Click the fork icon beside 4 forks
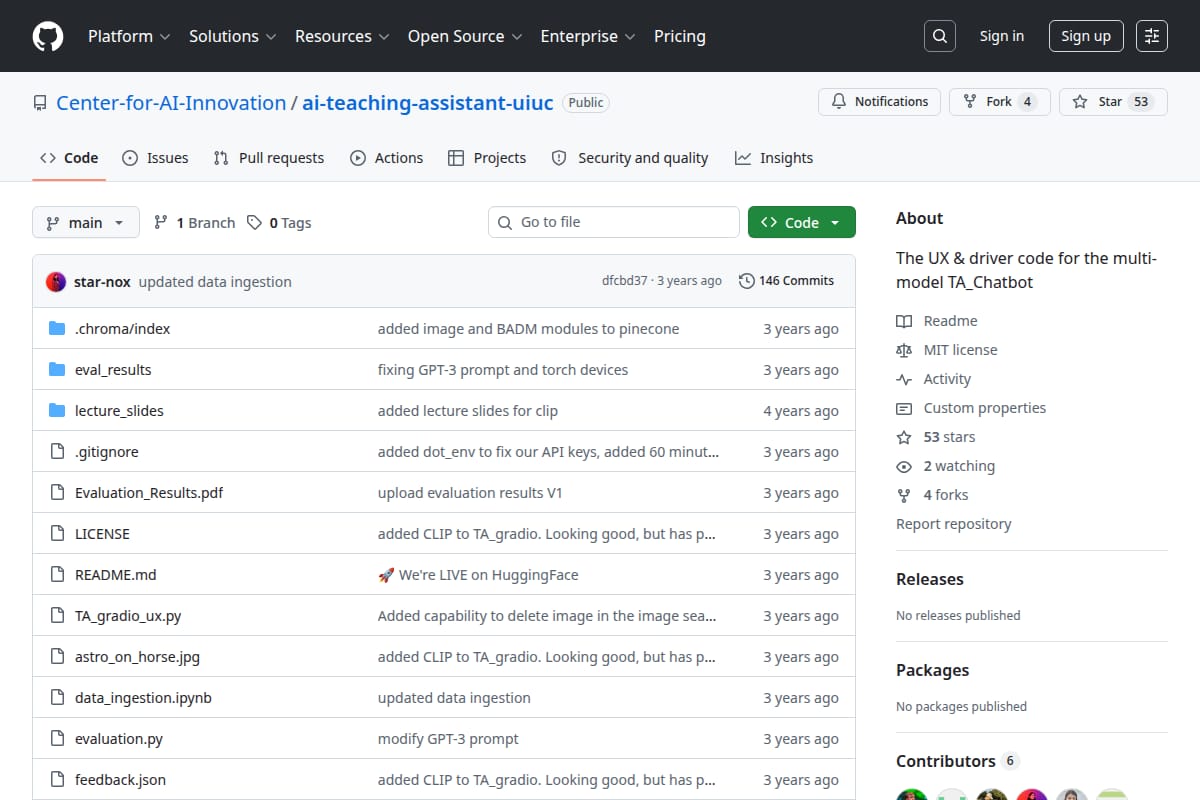This screenshot has height=800, width=1200. click(x=904, y=495)
